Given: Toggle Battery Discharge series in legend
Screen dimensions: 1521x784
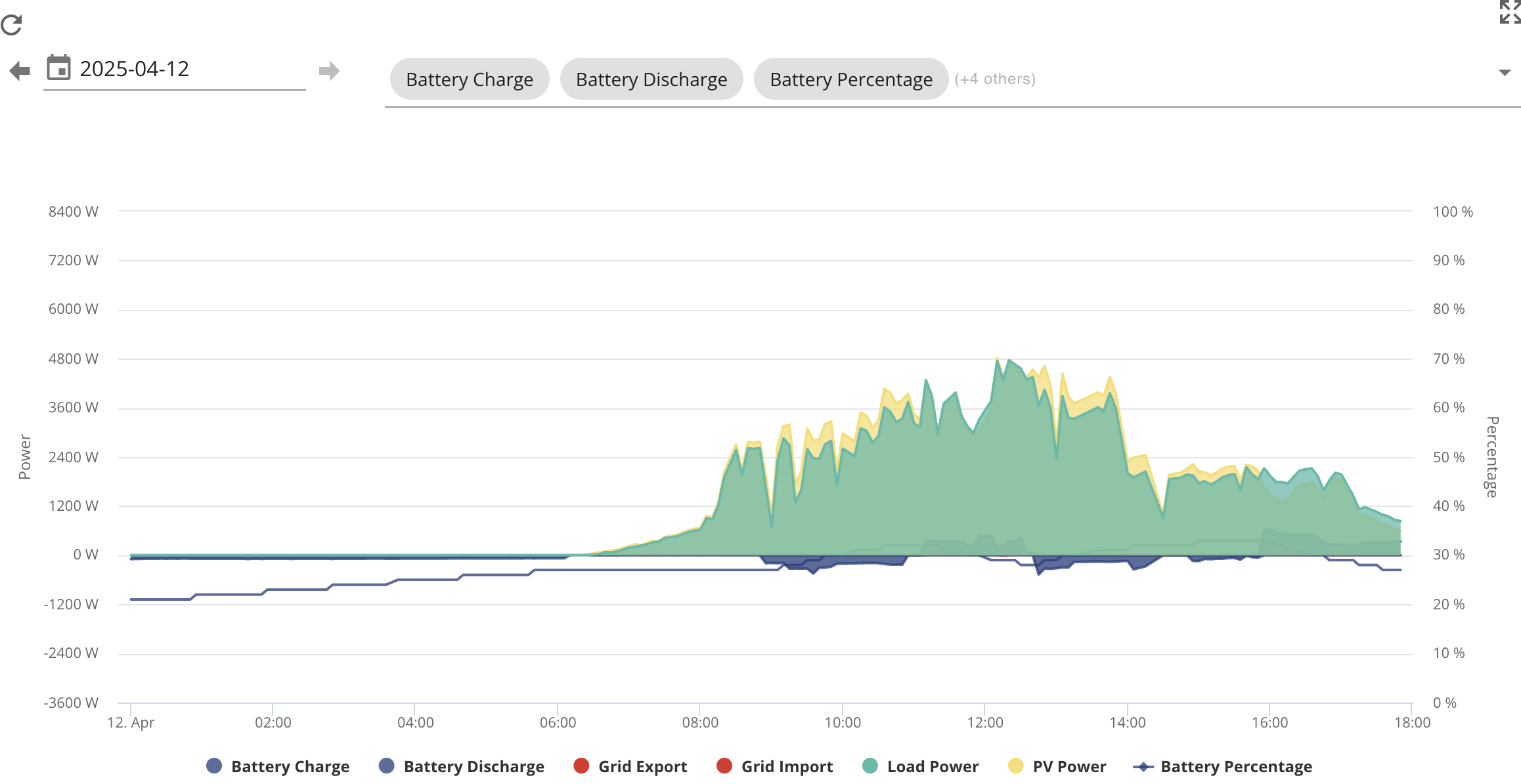Looking at the screenshot, I should (462, 766).
